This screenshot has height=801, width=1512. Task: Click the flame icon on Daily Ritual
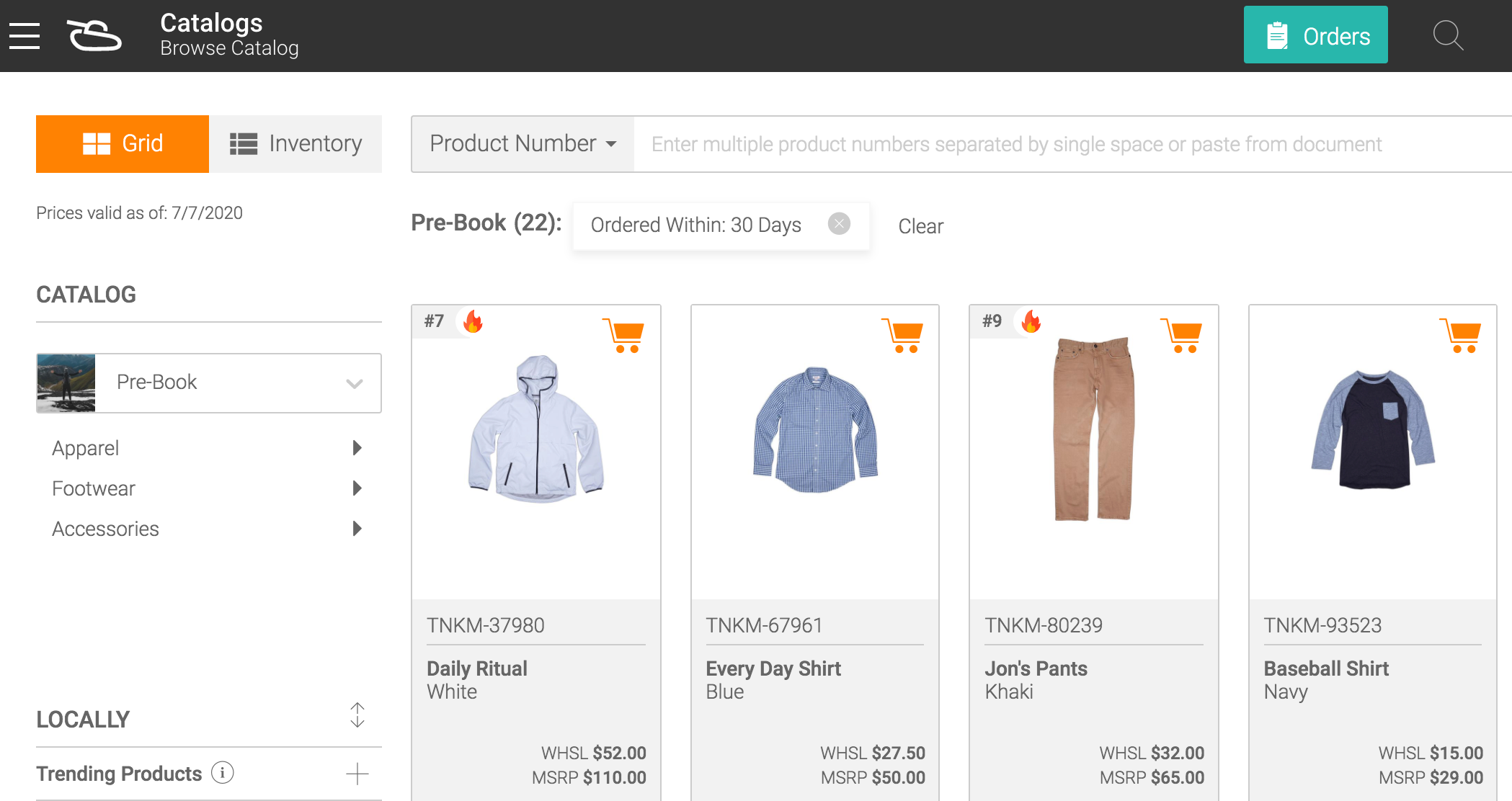(473, 321)
